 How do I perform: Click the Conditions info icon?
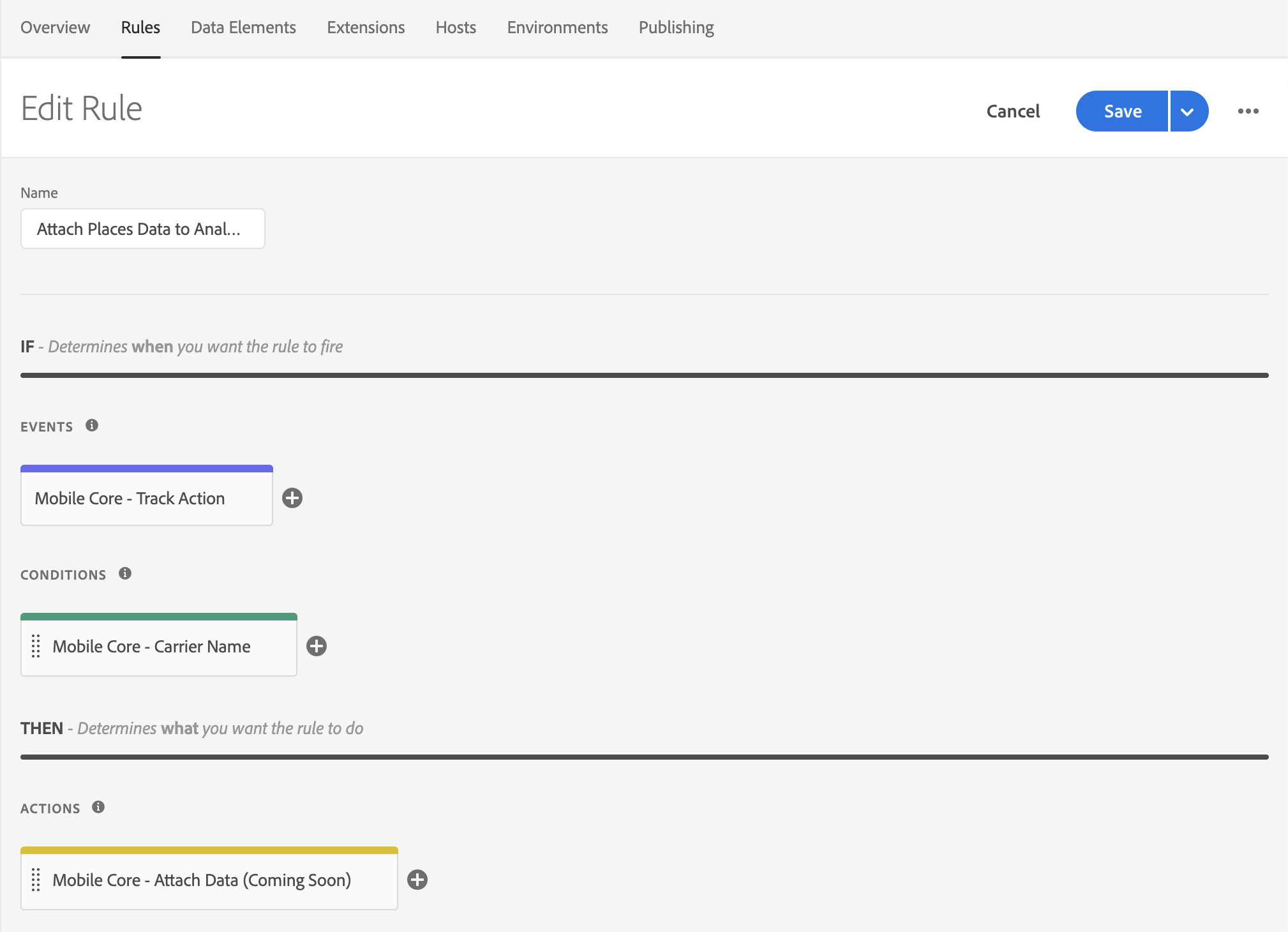pos(125,573)
